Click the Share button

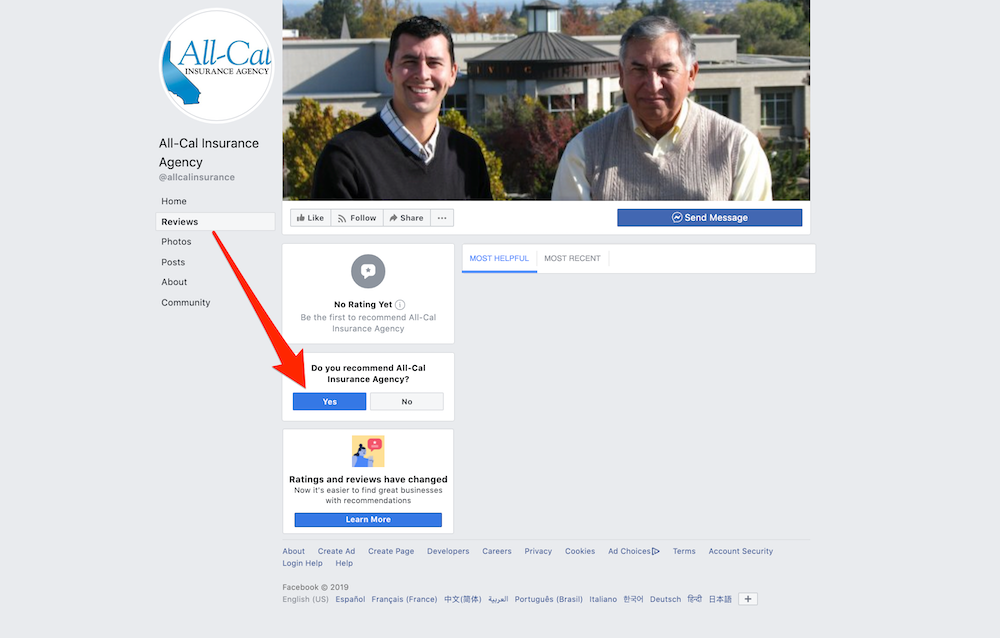pyautogui.click(x=407, y=218)
